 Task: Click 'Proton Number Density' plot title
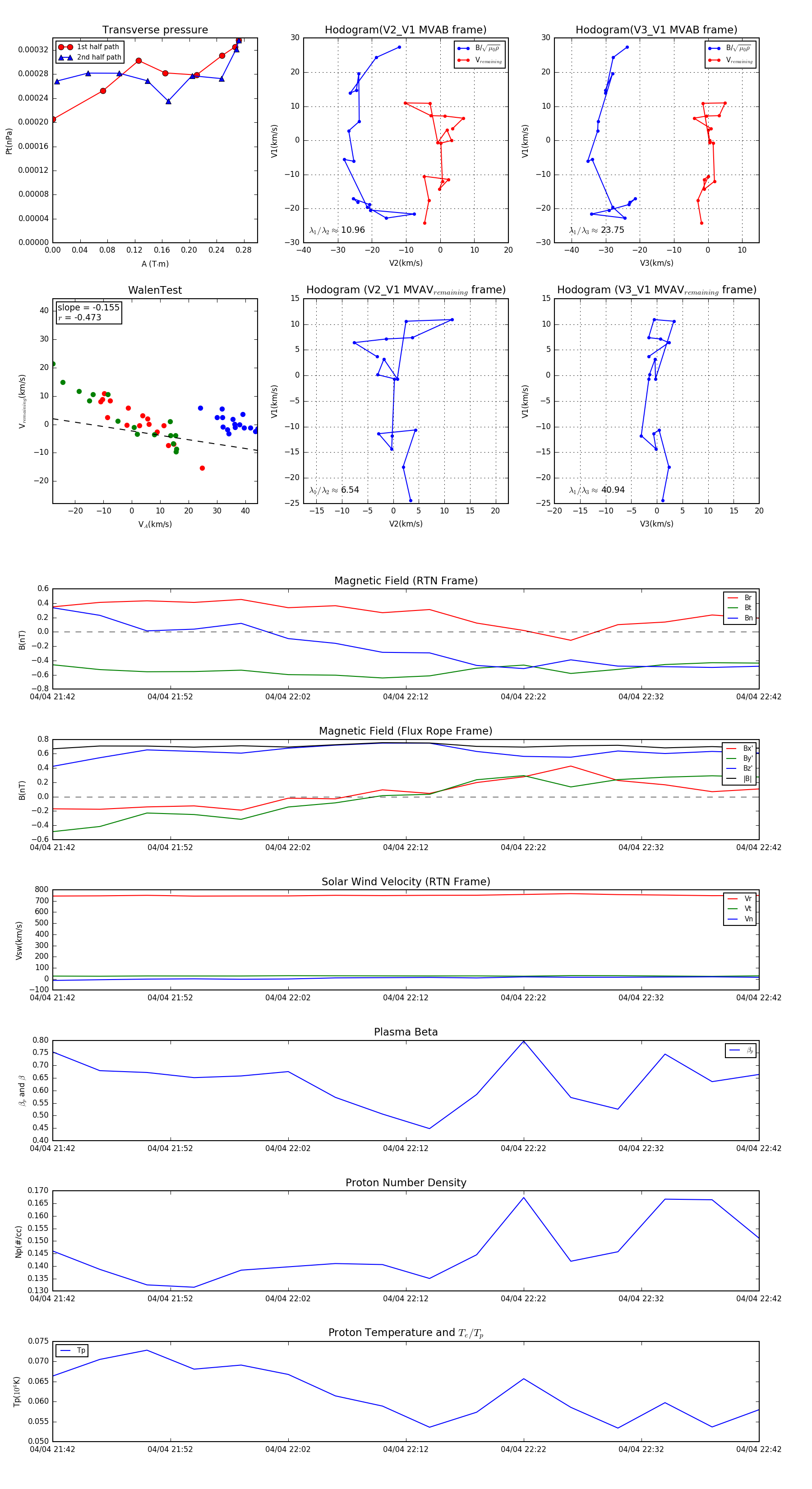[x=406, y=1183]
